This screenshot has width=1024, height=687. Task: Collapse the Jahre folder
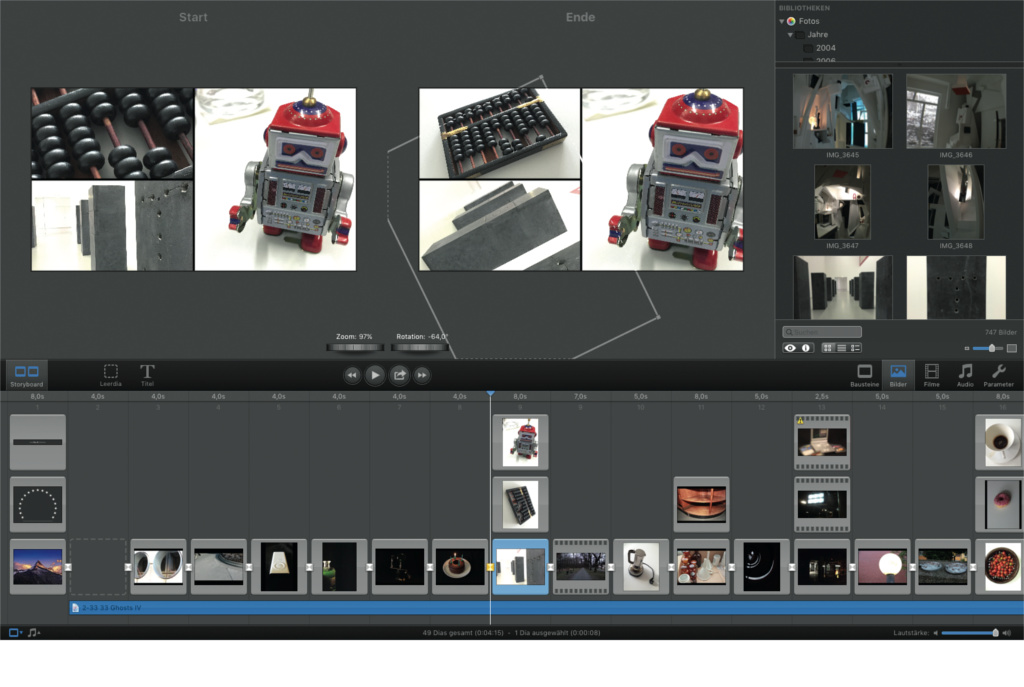click(x=790, y=34)
